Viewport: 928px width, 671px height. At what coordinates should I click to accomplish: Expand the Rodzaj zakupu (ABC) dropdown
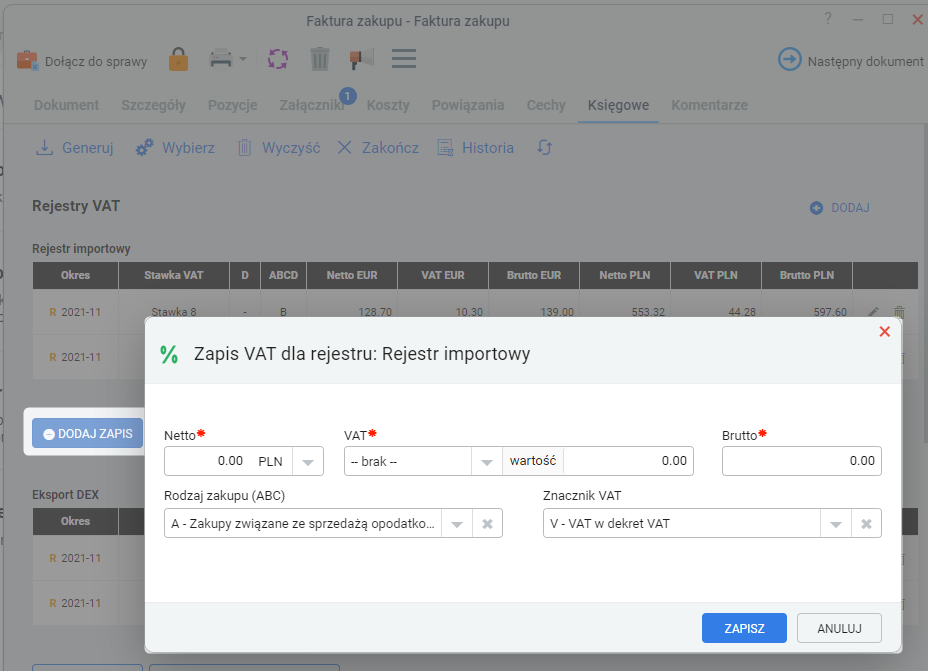coord(457,524)
